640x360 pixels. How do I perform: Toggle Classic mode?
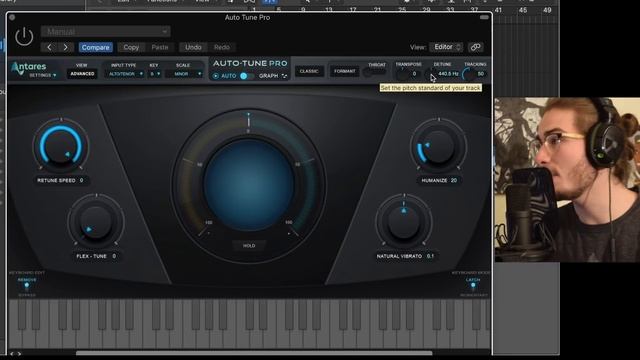(309, 71)
